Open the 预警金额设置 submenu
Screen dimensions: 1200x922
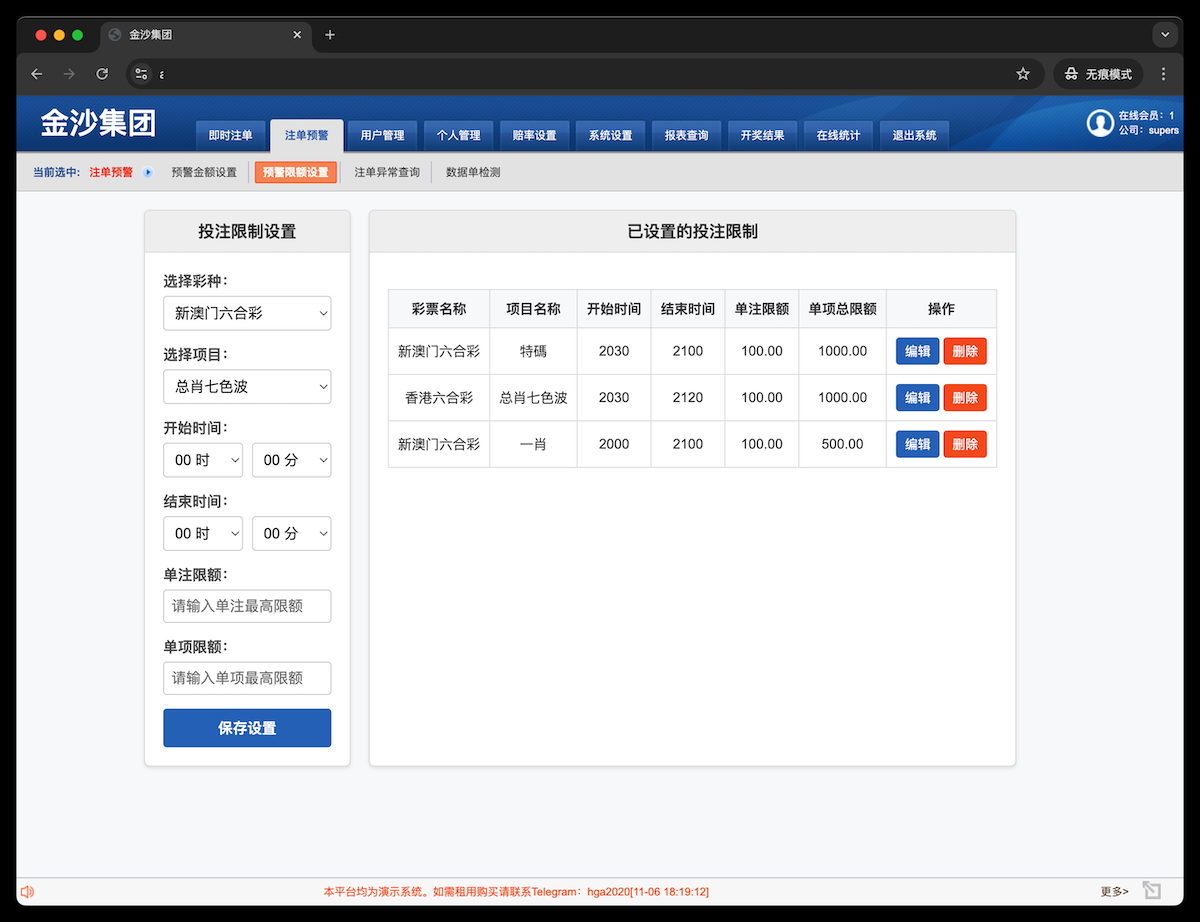tap(204, 172)
